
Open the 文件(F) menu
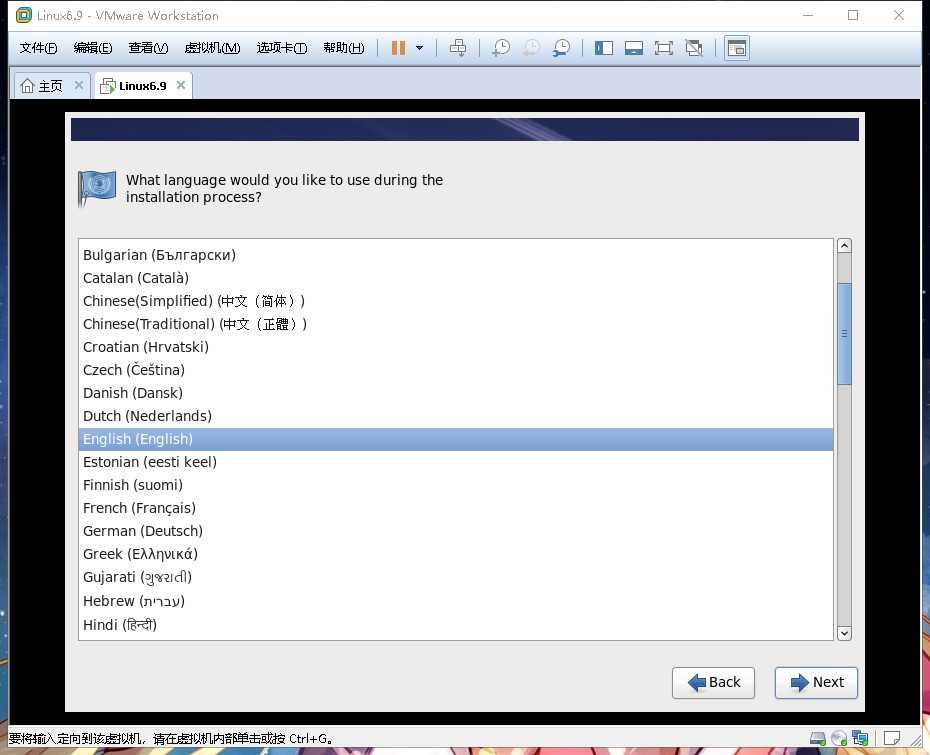(x=38, y=48)
